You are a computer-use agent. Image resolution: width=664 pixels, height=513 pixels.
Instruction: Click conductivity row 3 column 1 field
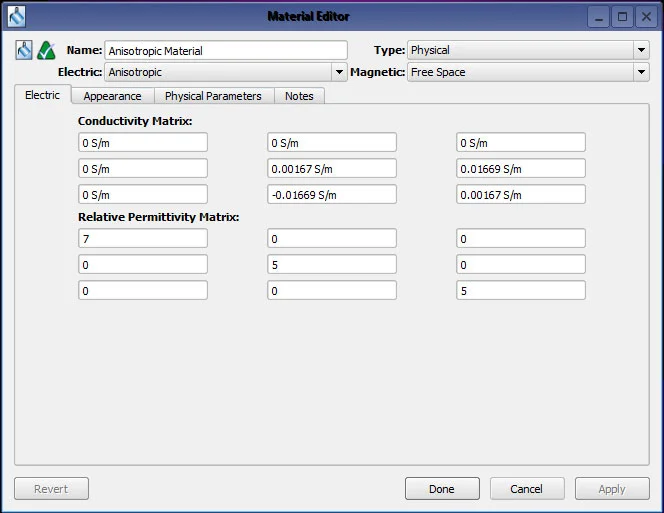tap(143, 194)
